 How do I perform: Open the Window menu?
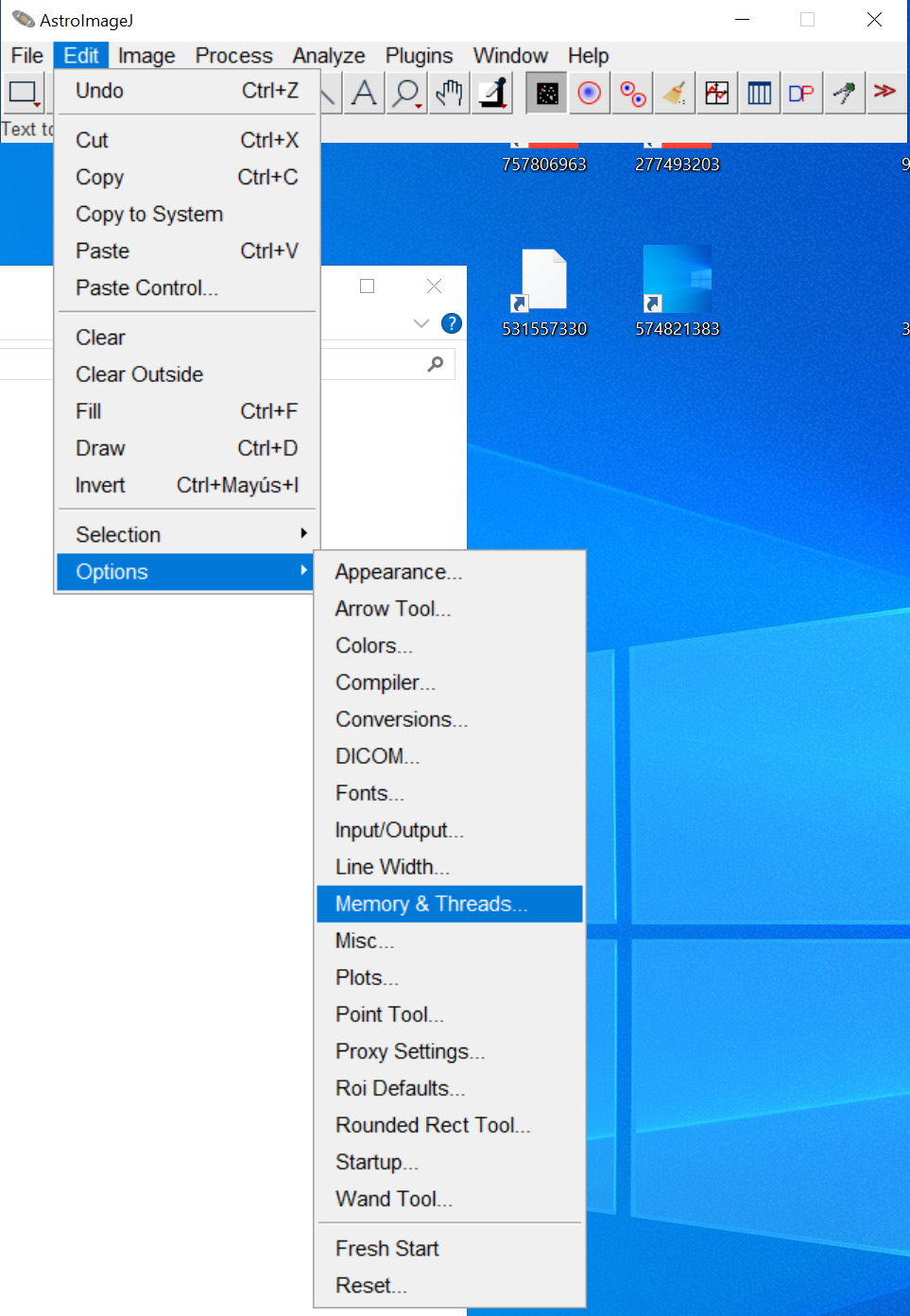click(510, 56)
